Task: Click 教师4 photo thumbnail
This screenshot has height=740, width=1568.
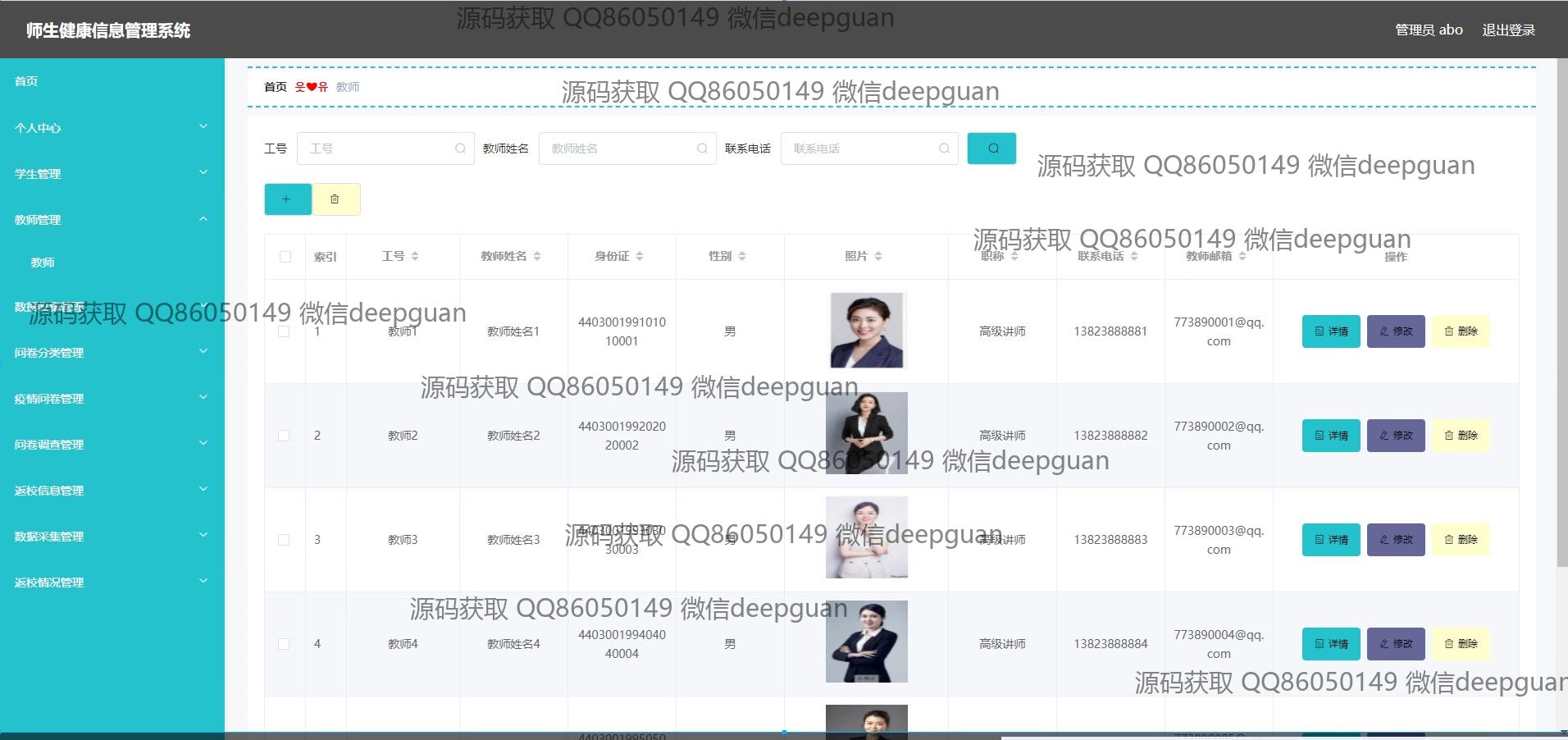Action: pos(867,642)
